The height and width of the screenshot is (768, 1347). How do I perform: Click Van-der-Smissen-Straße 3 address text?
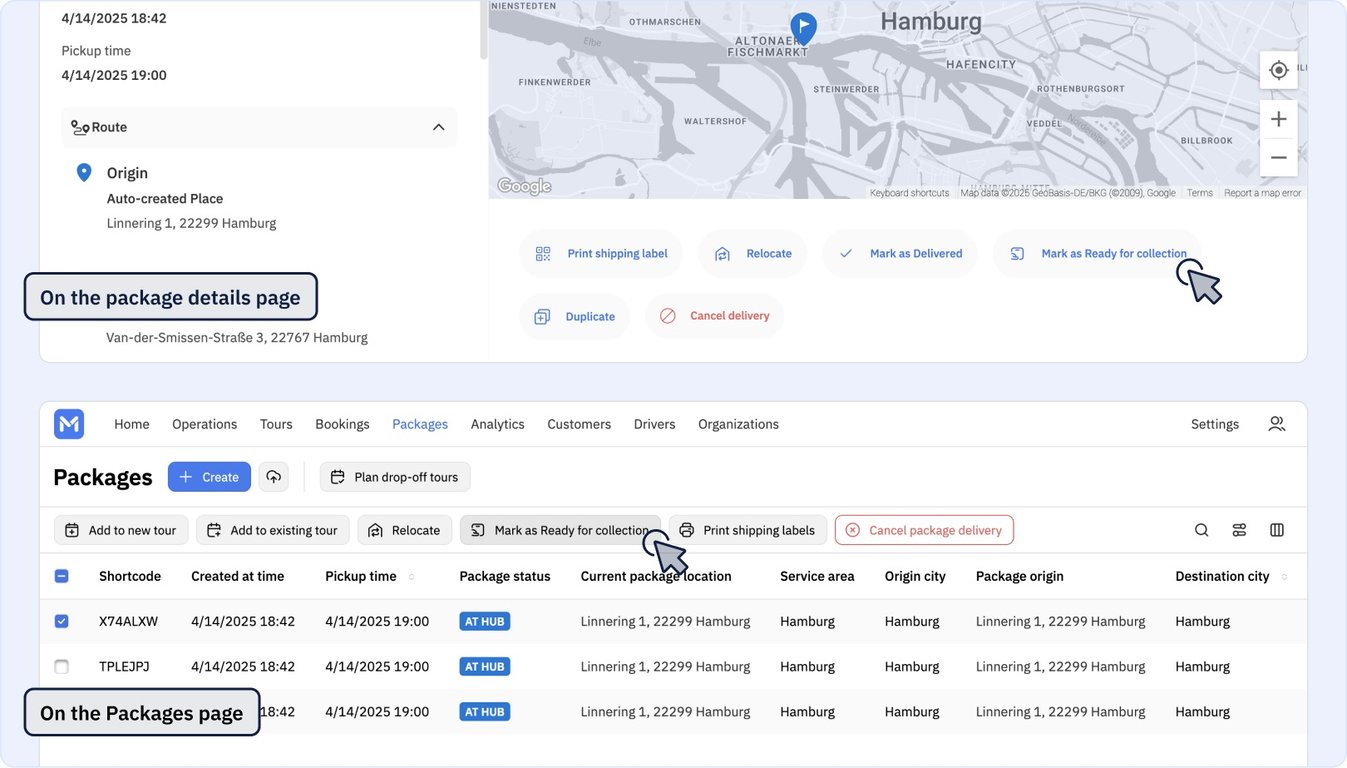pos(237,338)
